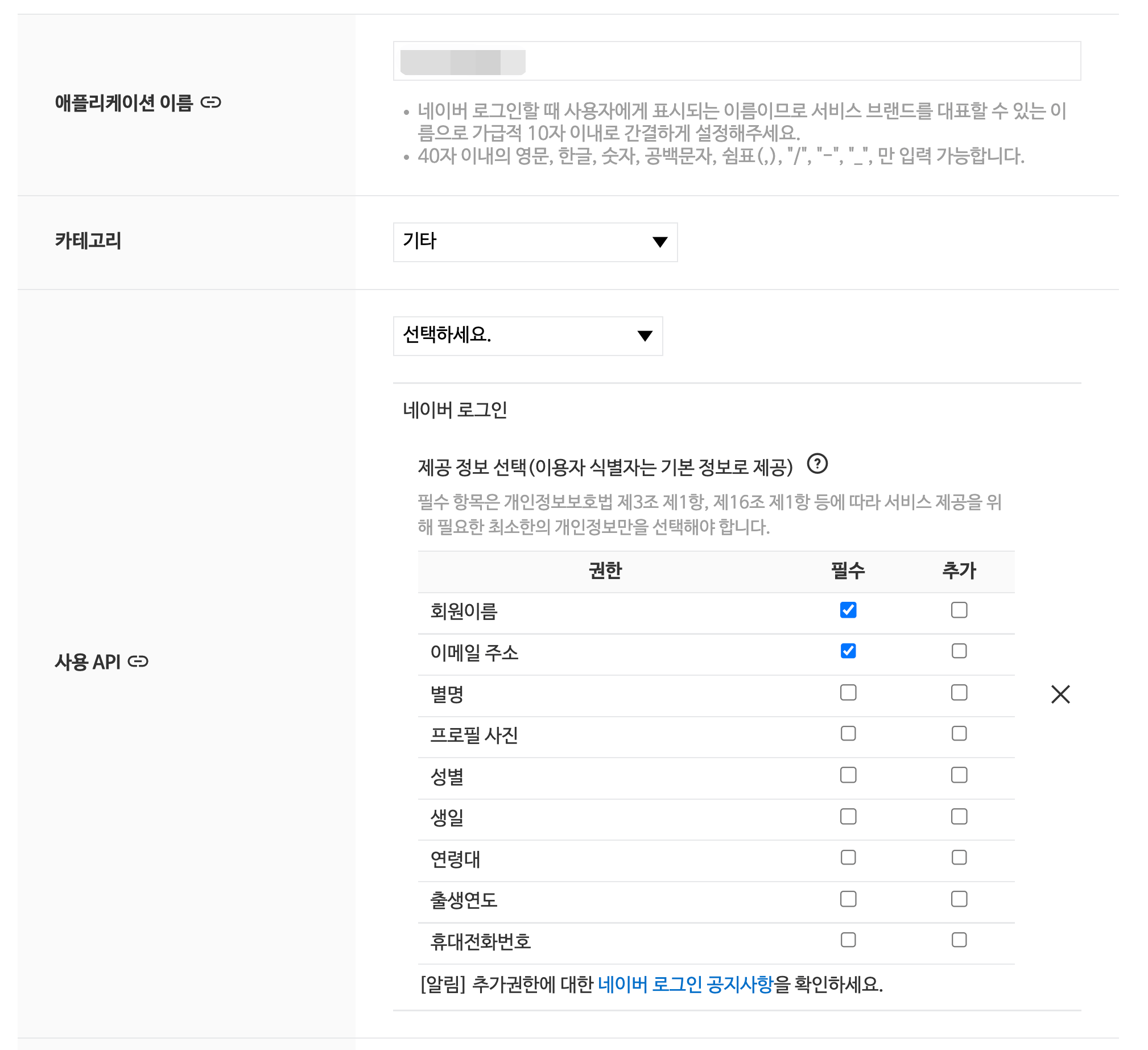1148x1050 pixels.
Task: Check 필수 checkbox for 출생연도
Action: (848, 899)
